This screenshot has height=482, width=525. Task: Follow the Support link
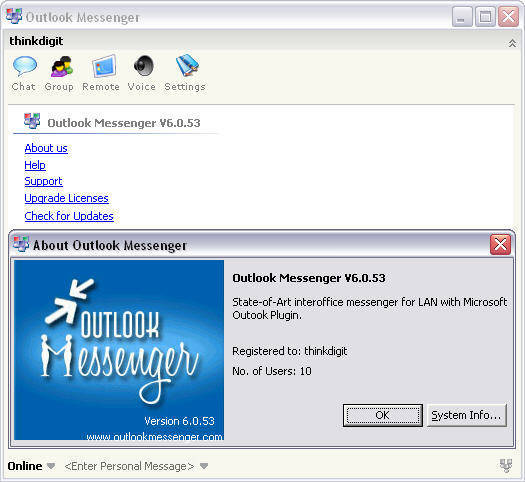[44, 181]
